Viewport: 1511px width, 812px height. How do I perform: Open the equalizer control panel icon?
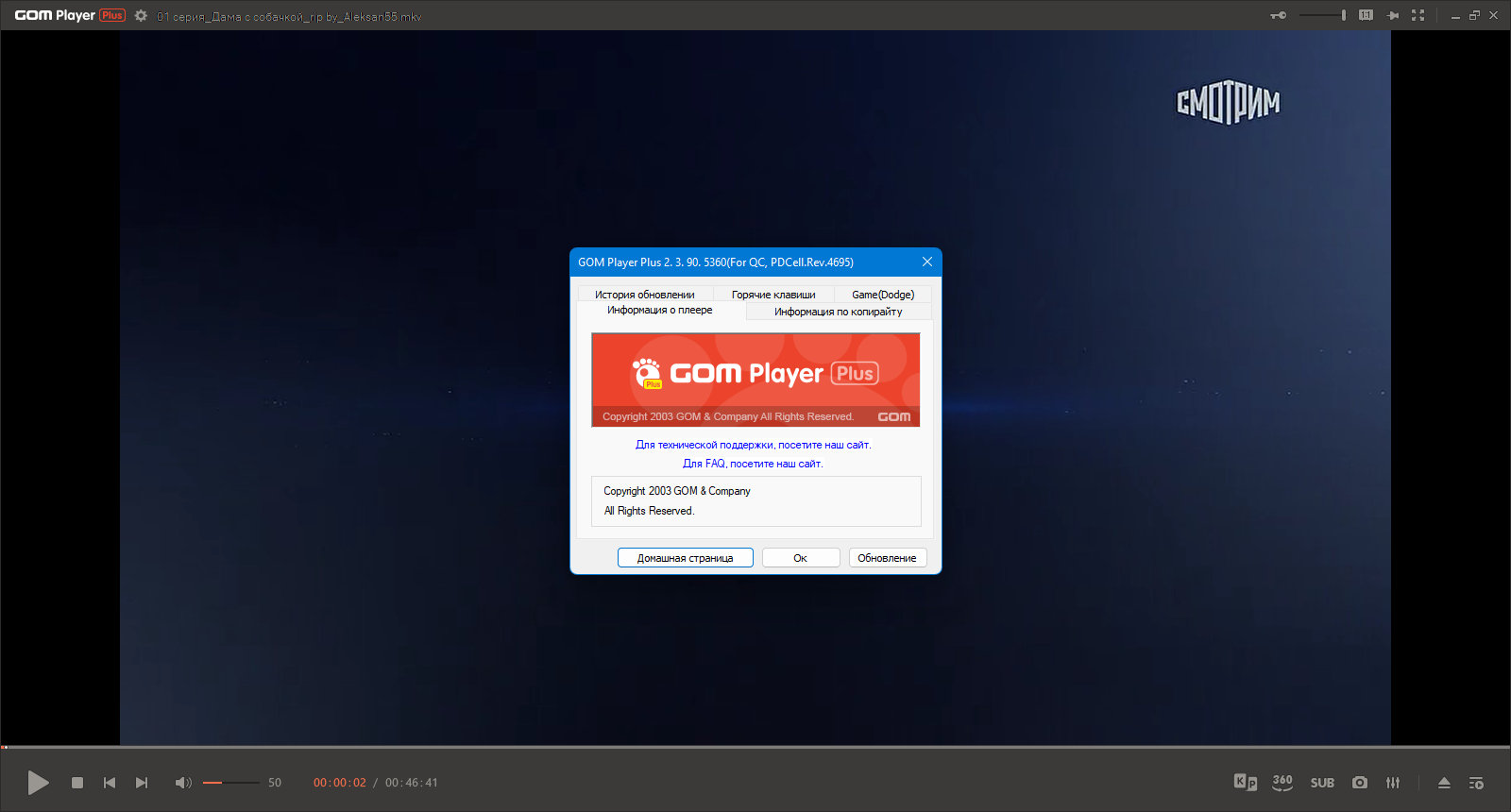(x=1393, y=783)
